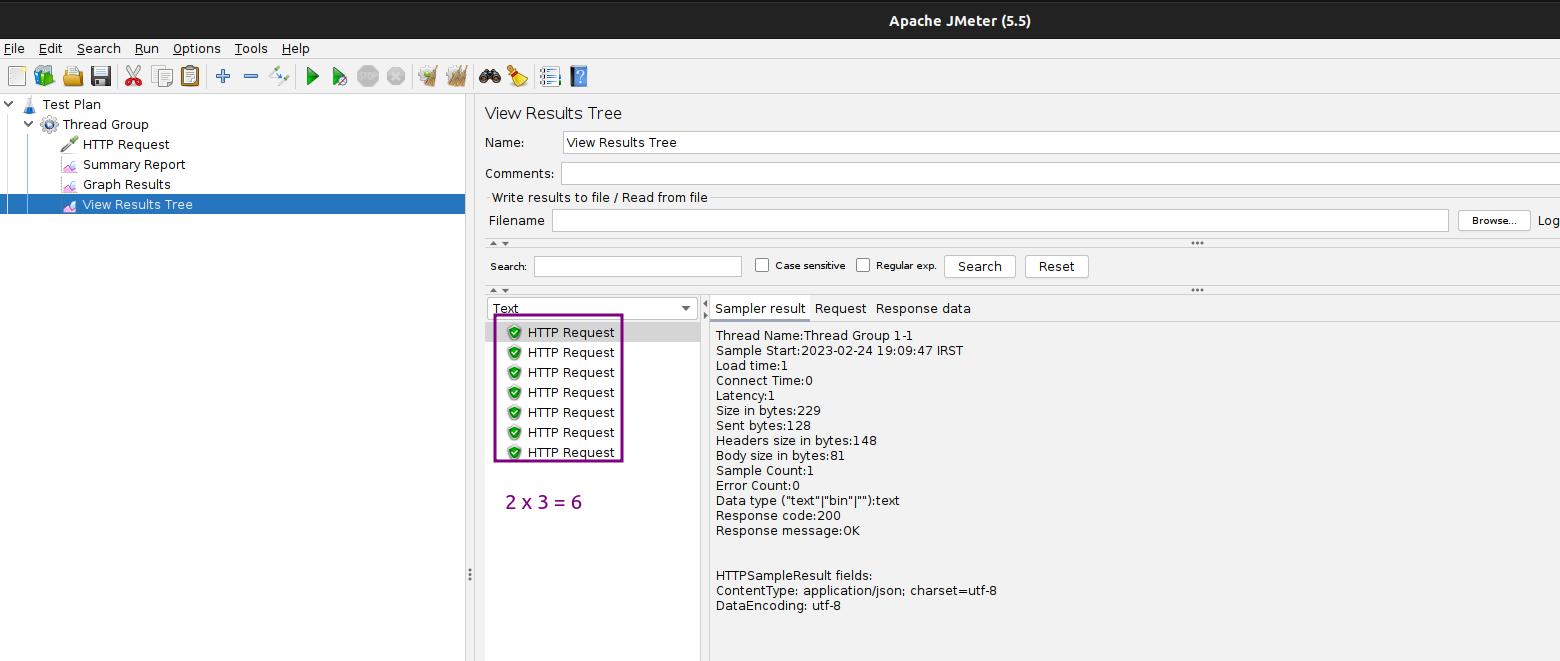The image size is (1560, 661).
Task: Click the binoculars Search icon in toolbar
Action: coord(489,76)
